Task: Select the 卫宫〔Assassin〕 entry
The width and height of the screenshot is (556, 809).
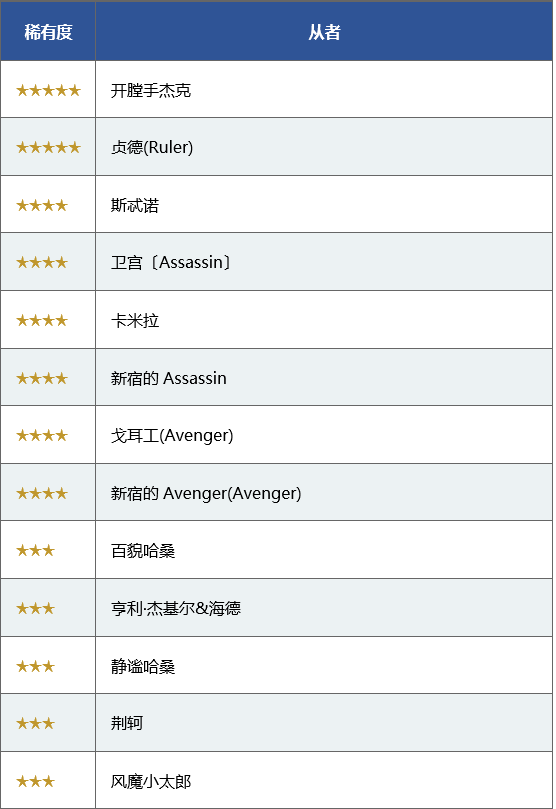Action: (x=171, y=263)
